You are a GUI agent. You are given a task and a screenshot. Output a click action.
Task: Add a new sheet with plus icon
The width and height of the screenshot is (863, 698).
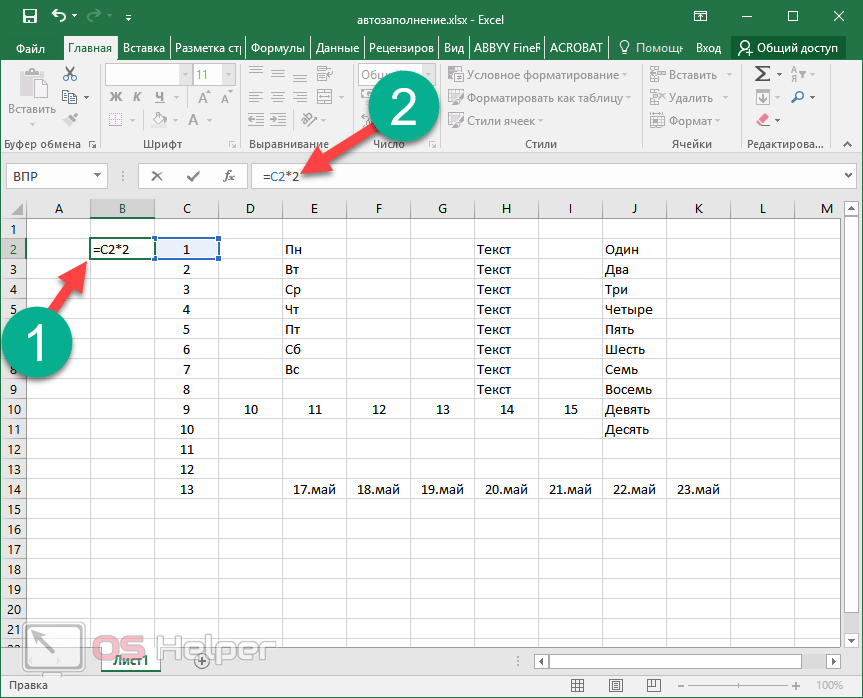[202, 661]
